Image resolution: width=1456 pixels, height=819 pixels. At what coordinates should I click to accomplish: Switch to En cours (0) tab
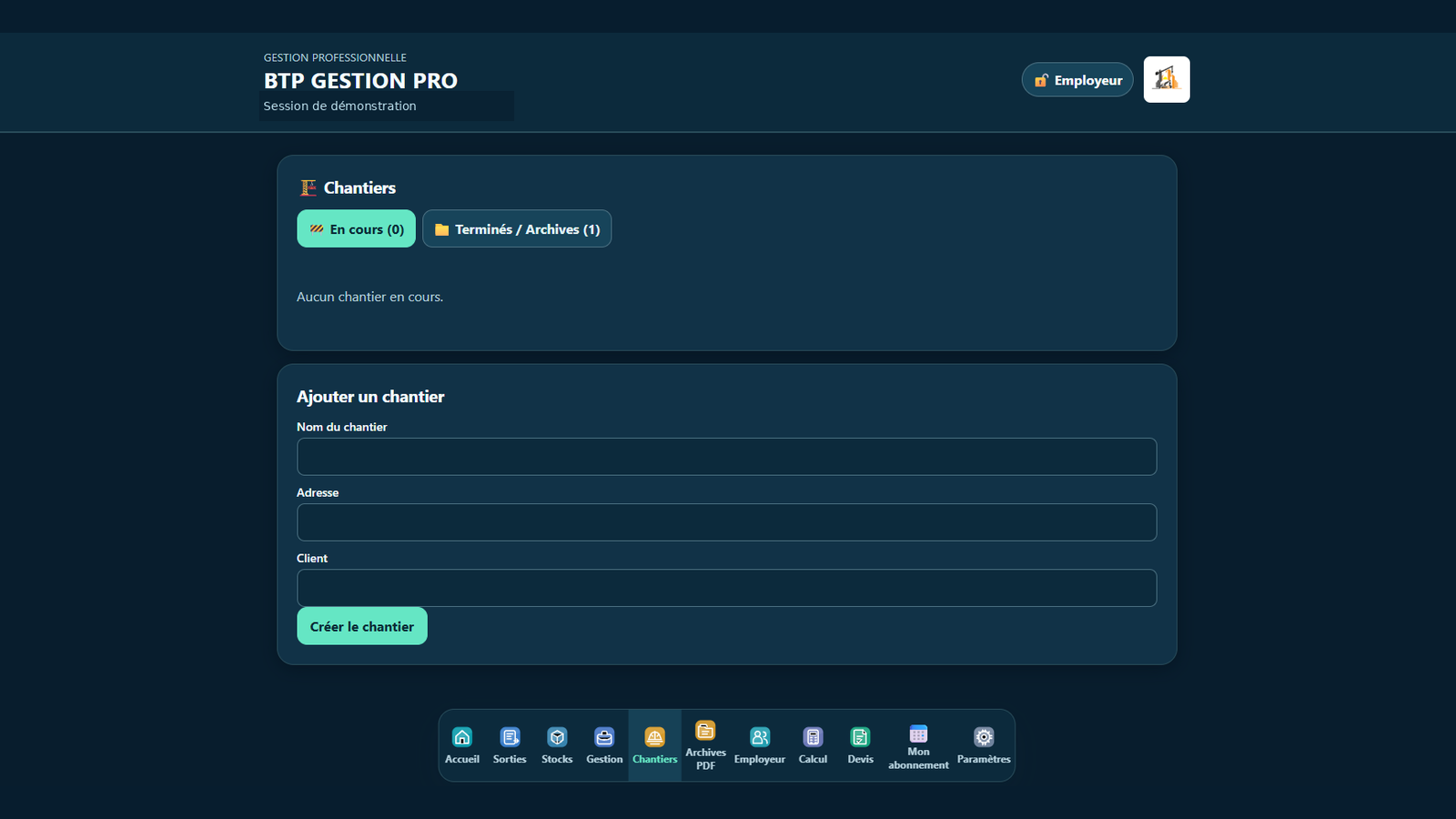tap(356, 229)
